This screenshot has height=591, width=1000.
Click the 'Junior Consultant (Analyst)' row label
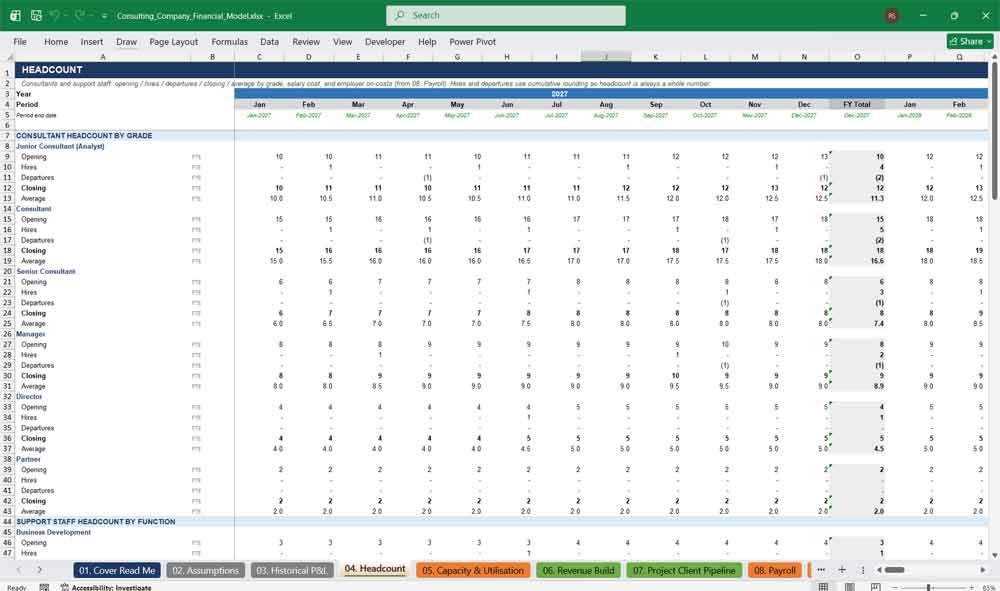click(x=60, y=146)
